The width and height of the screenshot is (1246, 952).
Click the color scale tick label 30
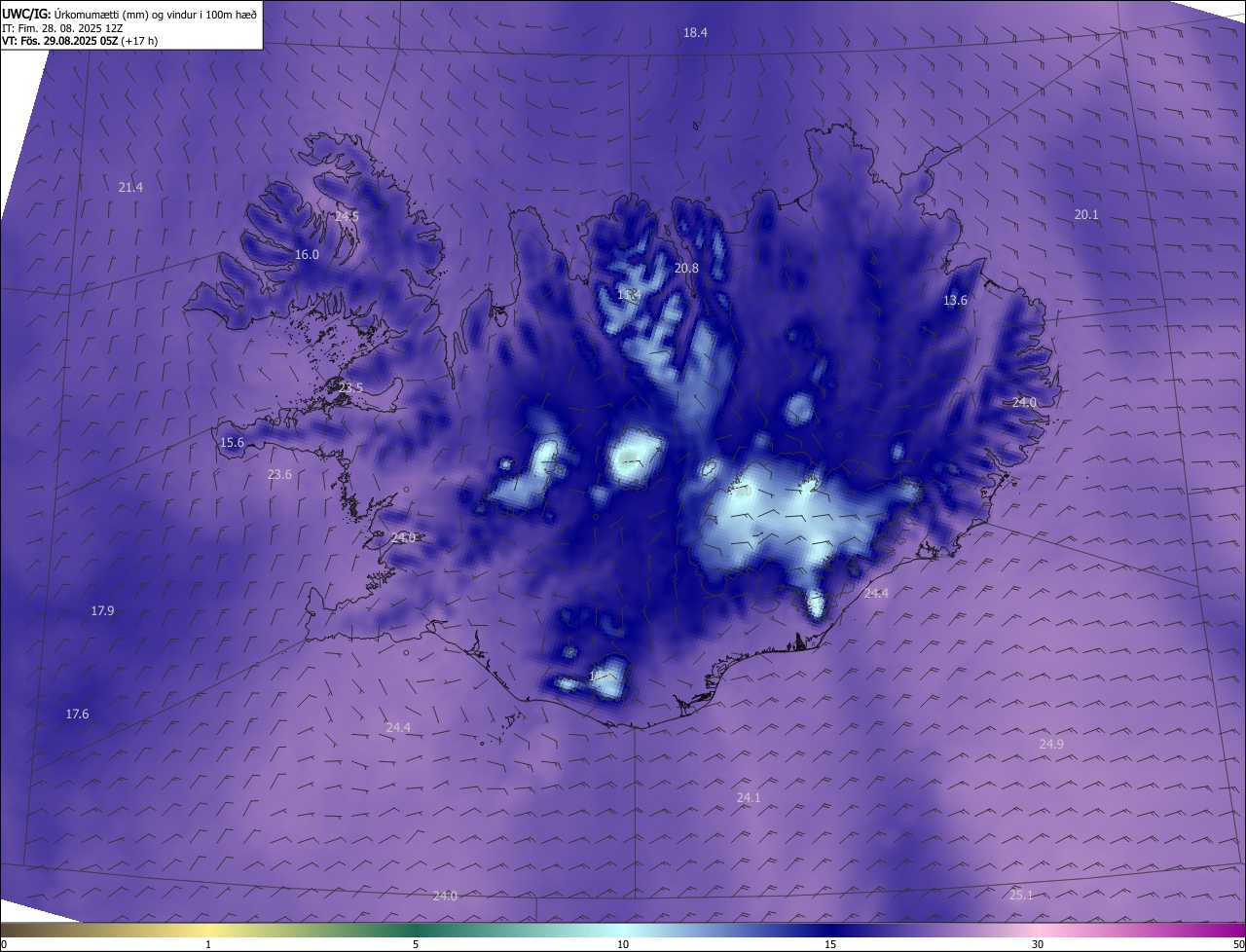click(1038, 945)
